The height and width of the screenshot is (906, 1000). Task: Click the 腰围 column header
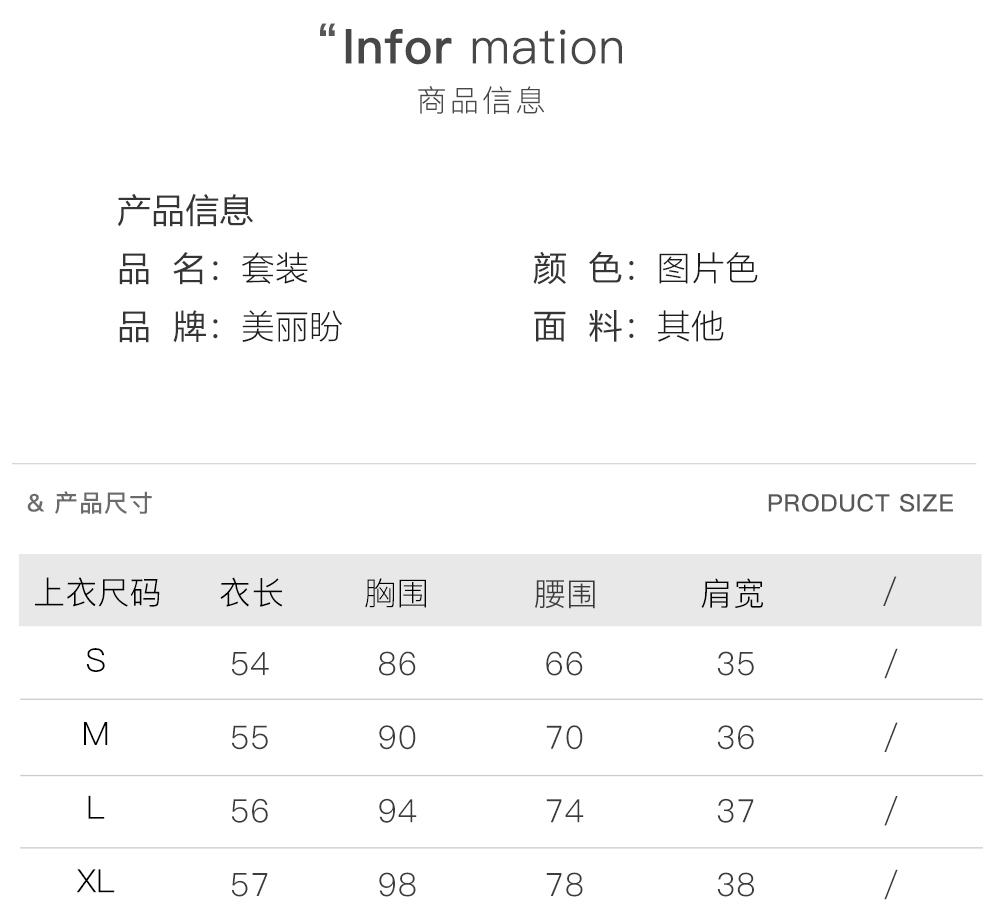click(x=564, y=594)
